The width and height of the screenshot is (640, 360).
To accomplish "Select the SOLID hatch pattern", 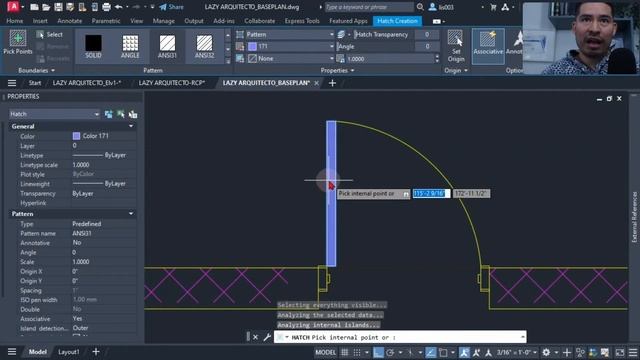I will [x=93, y=46].
